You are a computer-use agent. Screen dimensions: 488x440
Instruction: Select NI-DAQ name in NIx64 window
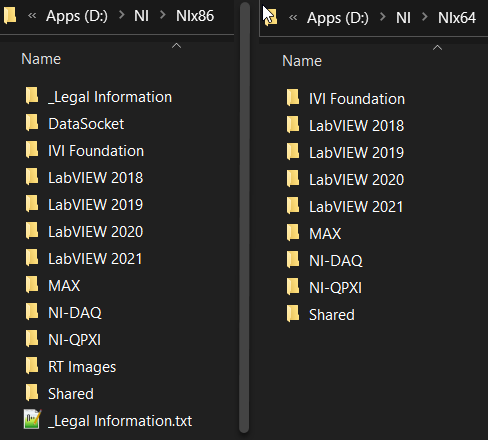pyautogui.click(x=336, y=261)
